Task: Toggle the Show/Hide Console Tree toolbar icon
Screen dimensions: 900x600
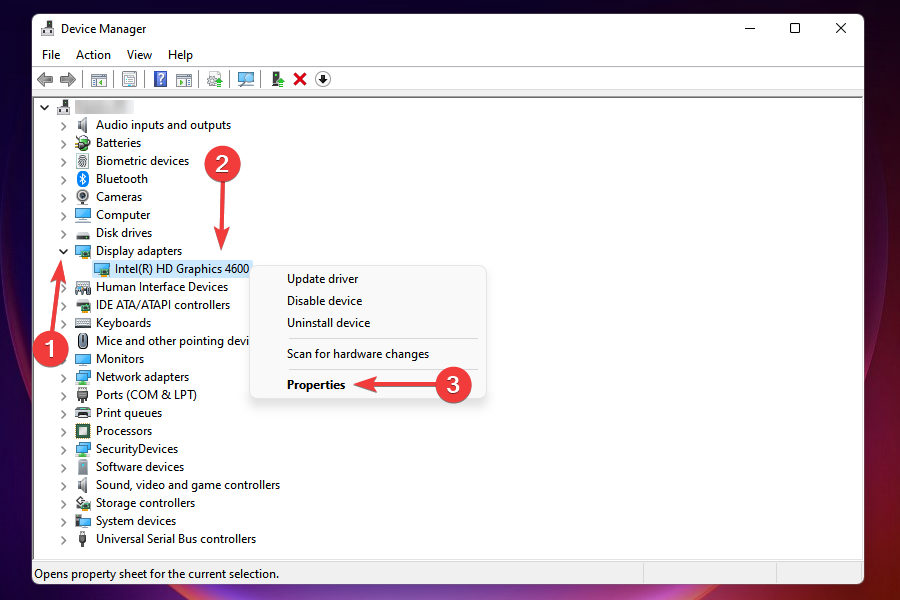Action: click(x=99, y=79)
